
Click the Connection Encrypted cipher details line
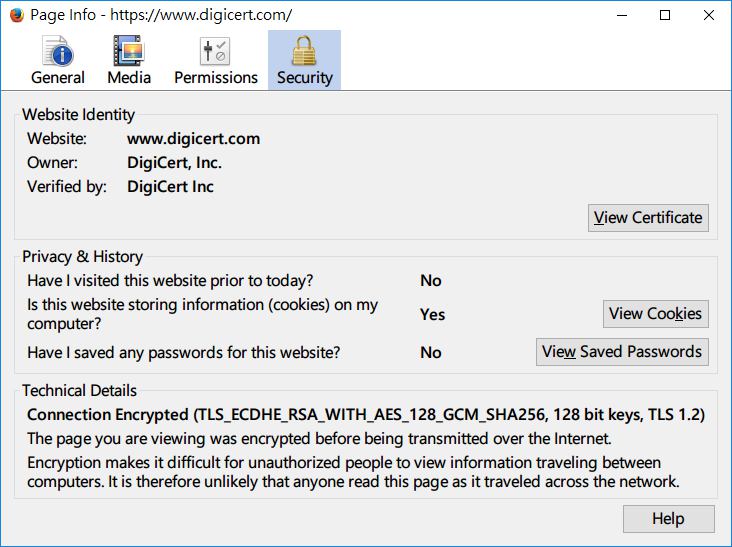366,414
